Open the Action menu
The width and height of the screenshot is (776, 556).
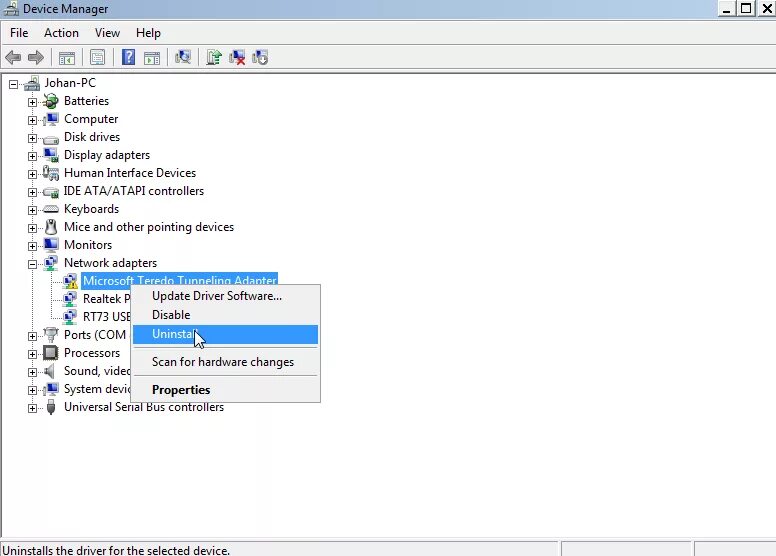coord(61,33)
